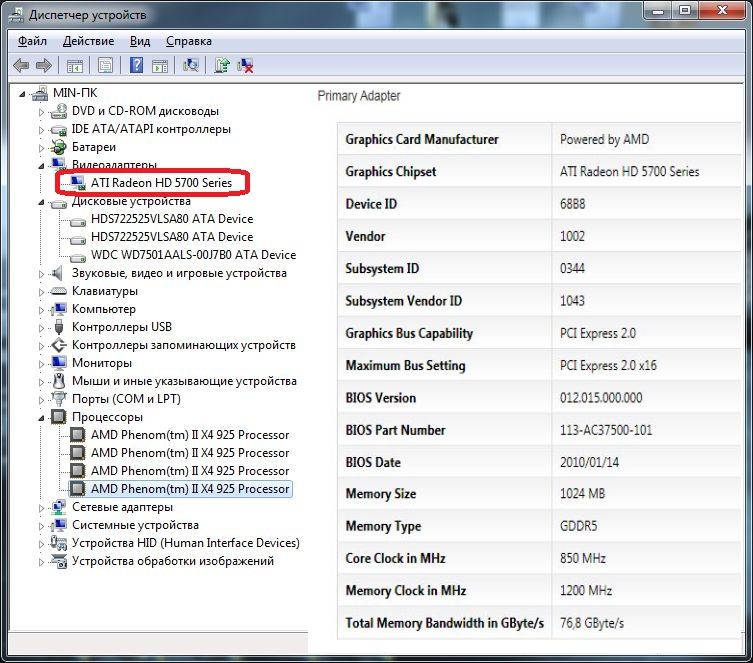This screenshot has height=663, width=753.
Task: Collapse the Дисковые устройства category
Action: (41, 203)
